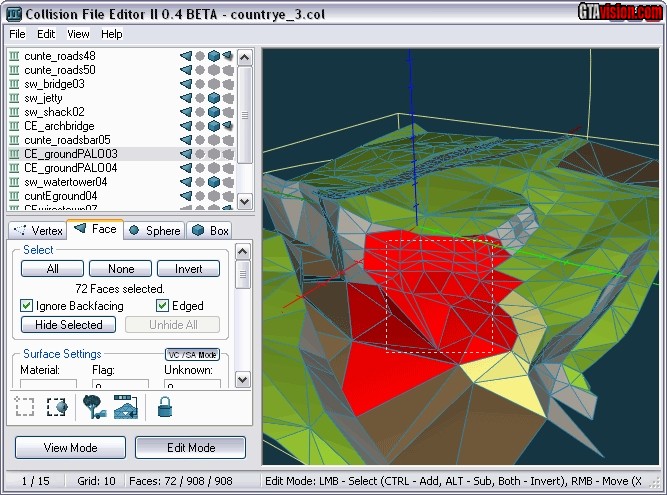This screenshot has height=495, width=667.
Task: Select the rectangle selection tool icon
Action: tap(25, 407)
